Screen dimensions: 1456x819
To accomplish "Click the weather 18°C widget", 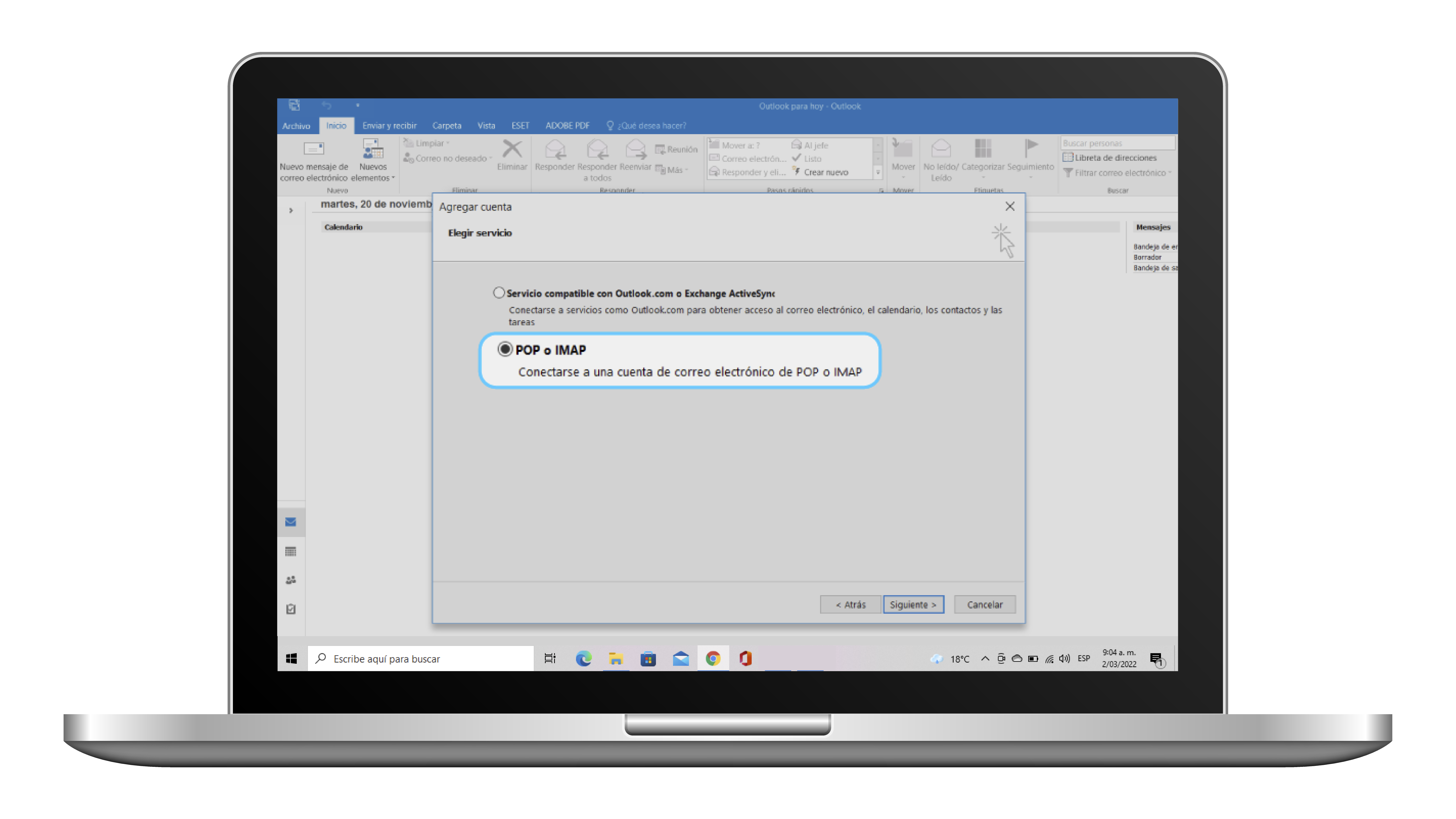I will pyautogui.click(x=950, y=659).
